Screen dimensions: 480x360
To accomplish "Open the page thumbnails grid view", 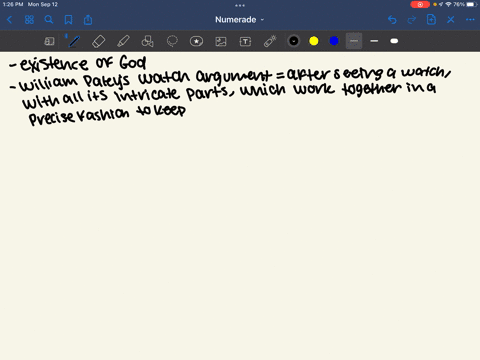I will click(x=29, y=20).
